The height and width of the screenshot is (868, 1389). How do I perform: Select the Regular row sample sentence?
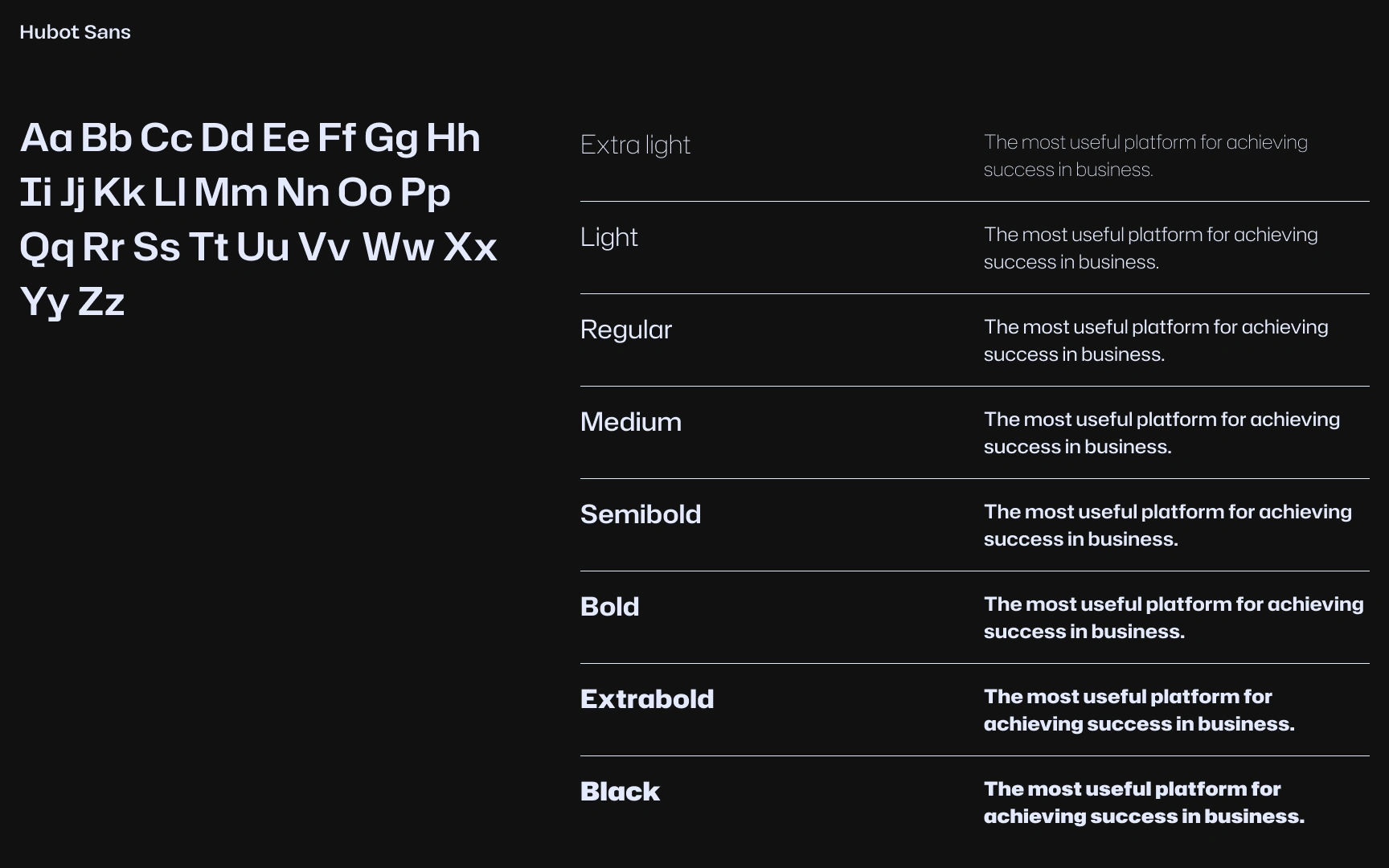tap(1155, 341)
